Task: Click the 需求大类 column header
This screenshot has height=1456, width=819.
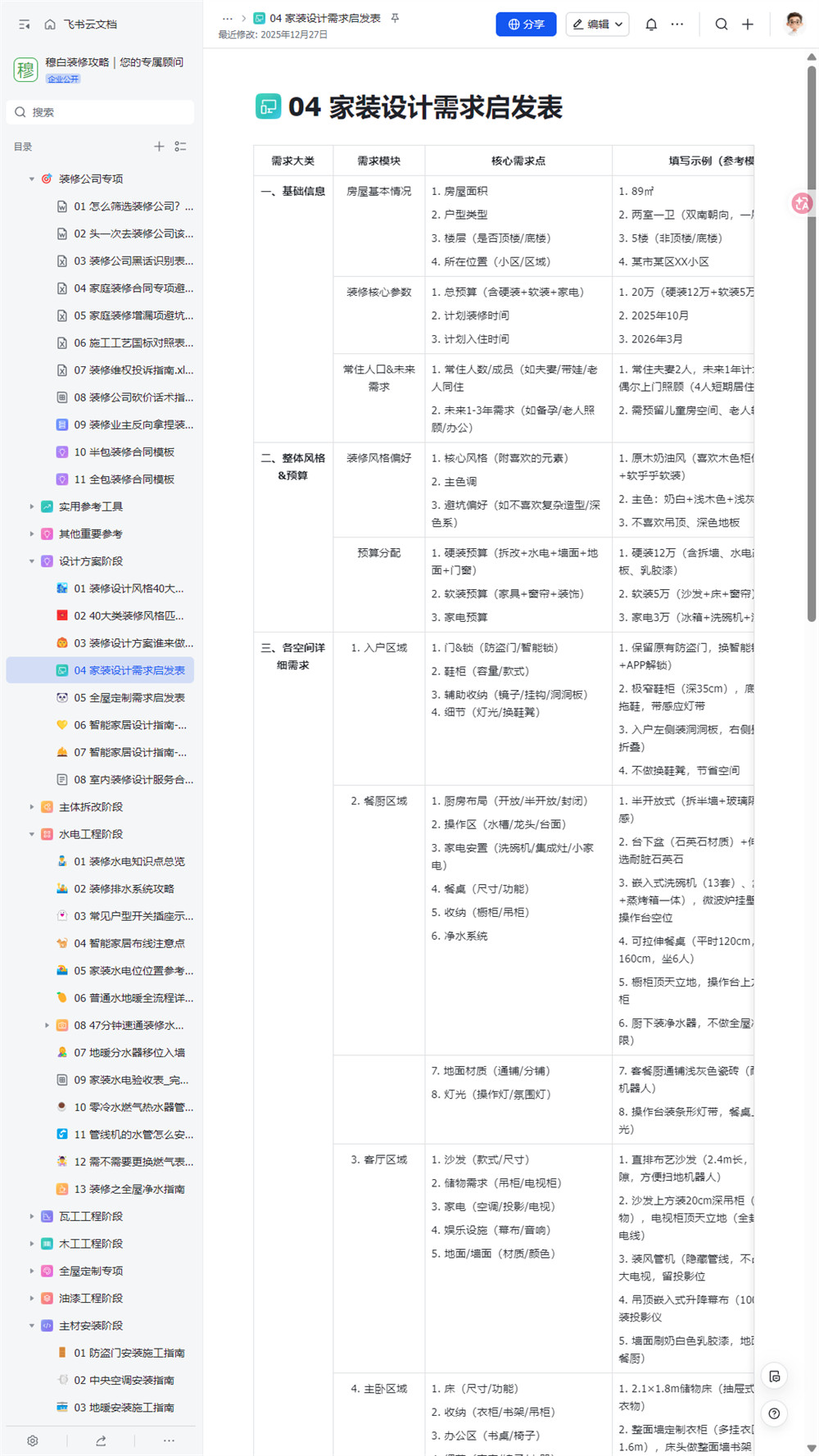Action: 293,161
